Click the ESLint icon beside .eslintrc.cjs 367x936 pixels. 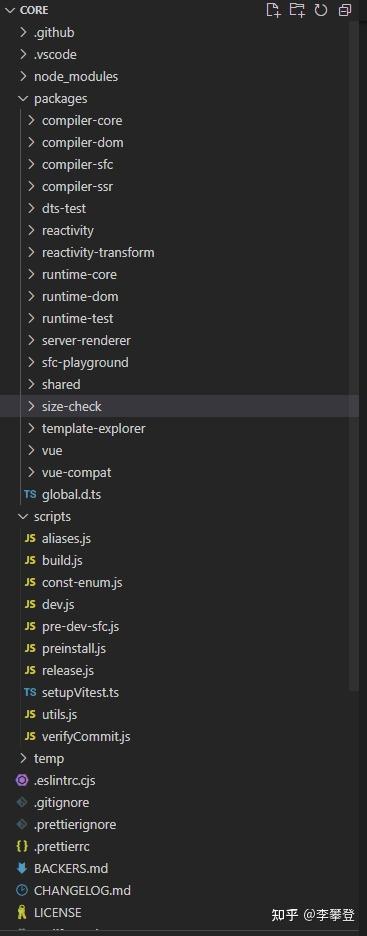(22, 781)
